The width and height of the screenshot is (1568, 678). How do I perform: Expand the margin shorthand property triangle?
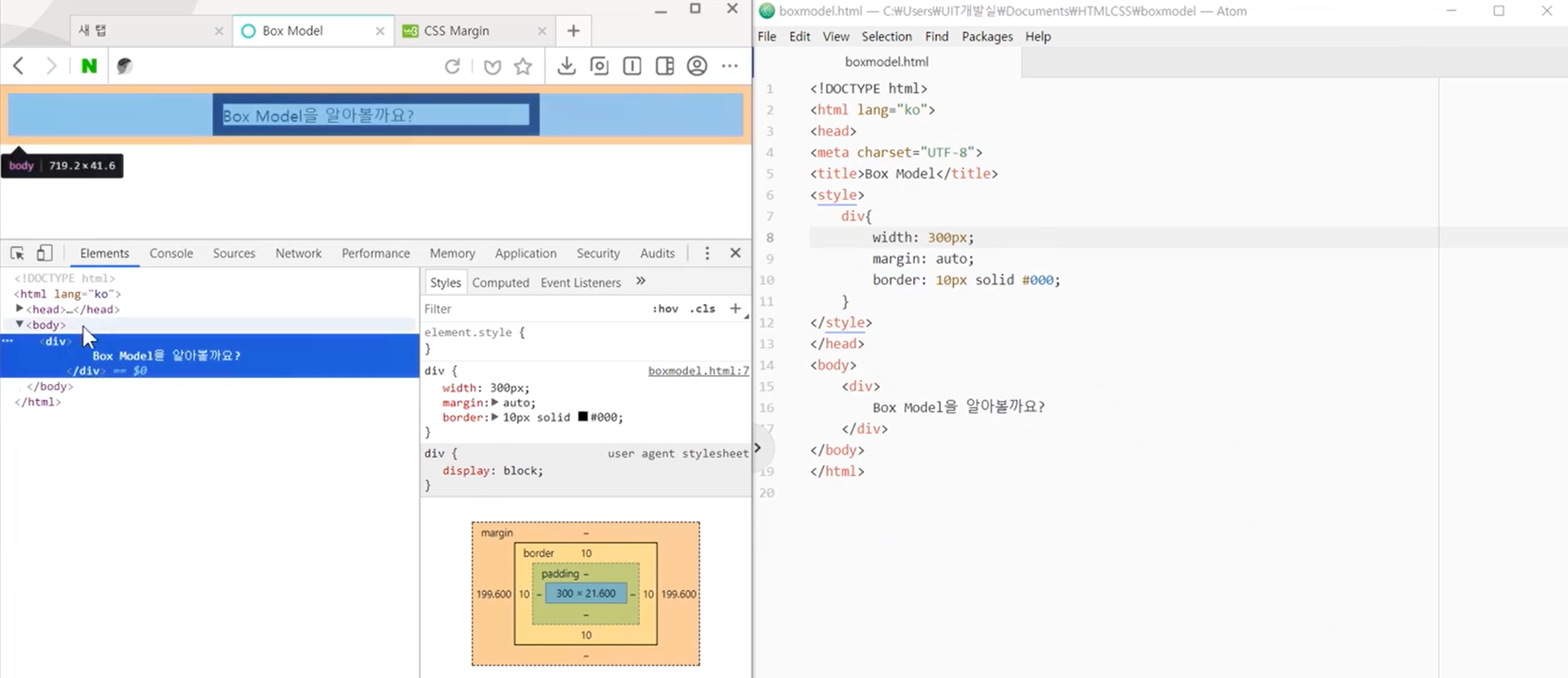click(495, 402)
